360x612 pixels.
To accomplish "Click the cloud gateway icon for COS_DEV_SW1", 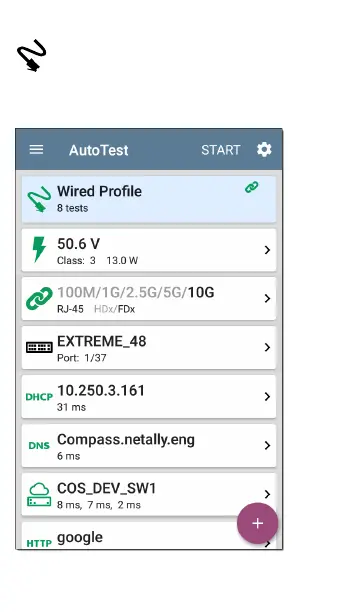I will point(39,494).
